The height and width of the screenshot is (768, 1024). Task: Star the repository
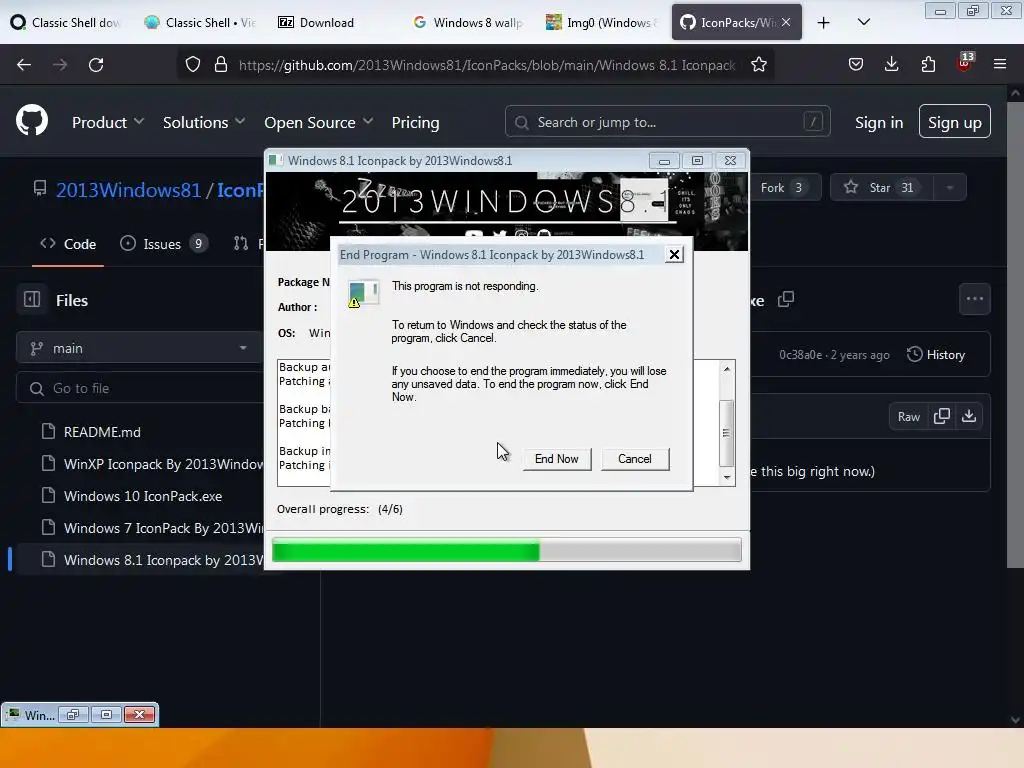click(882, 188)
